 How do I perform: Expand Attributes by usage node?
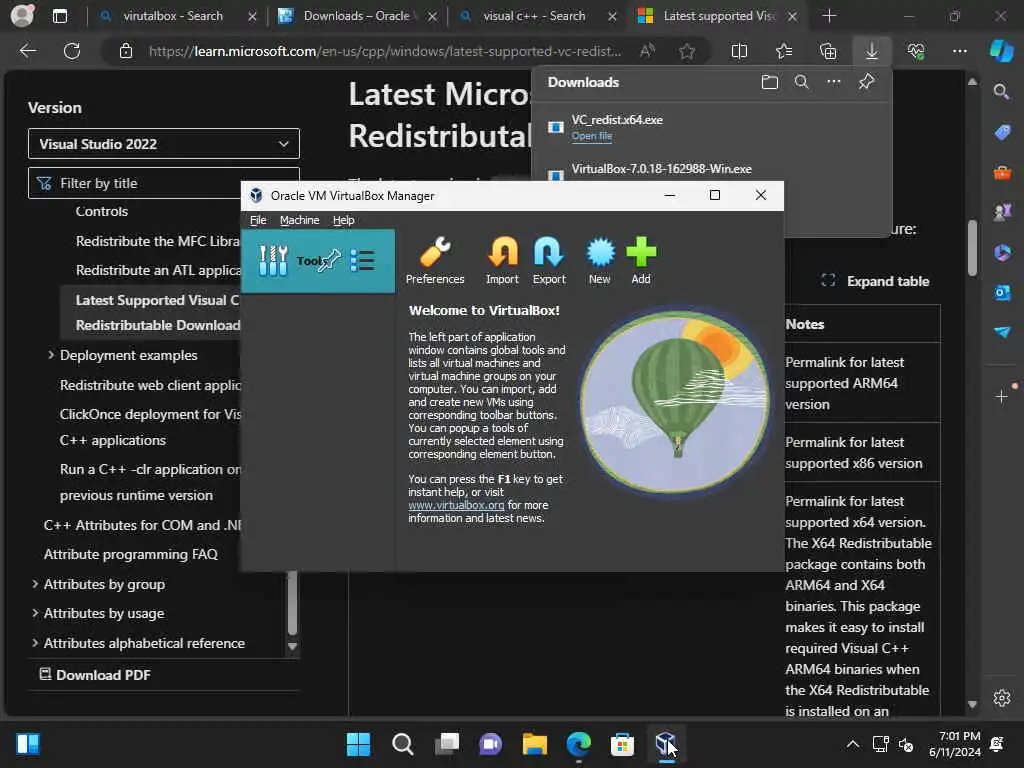(35, 613)
